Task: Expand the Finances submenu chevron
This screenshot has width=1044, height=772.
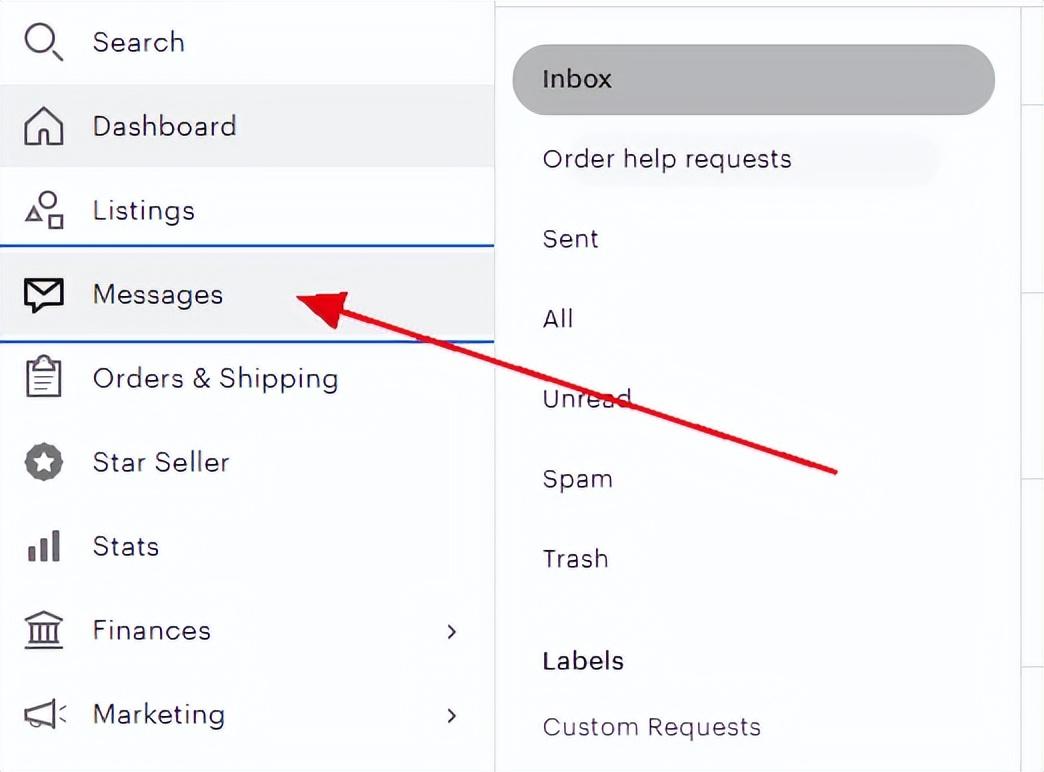Action: 452,631
